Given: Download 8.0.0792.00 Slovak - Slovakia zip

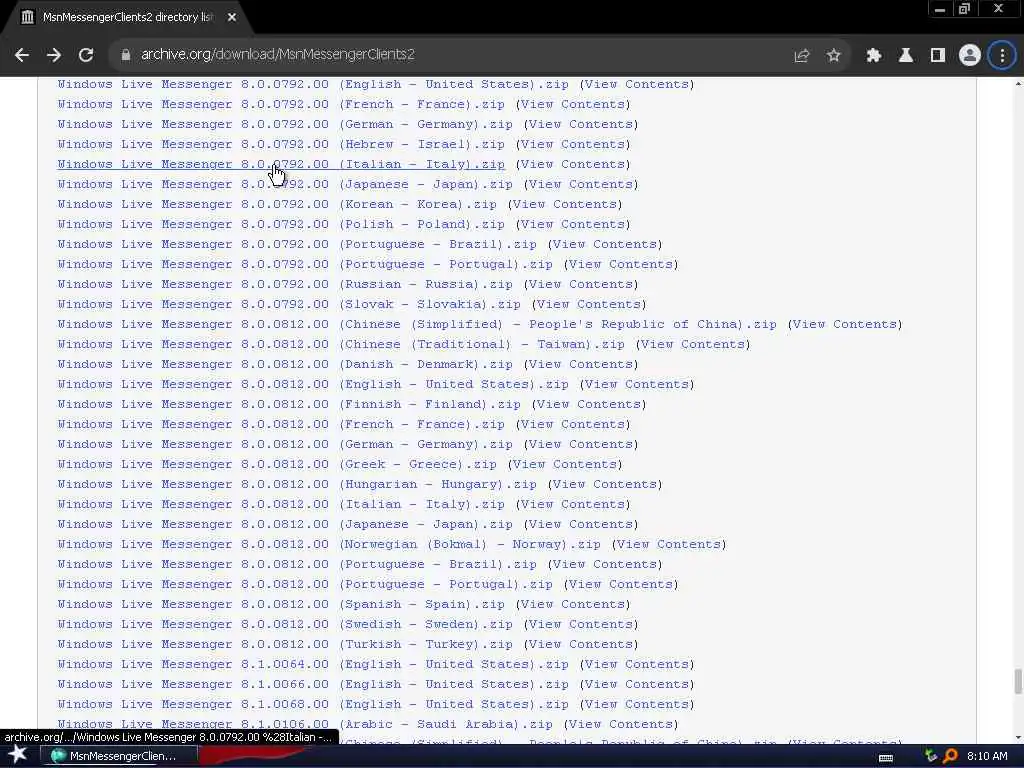Looking at the screenshot, I should pyautogui.click(x=289, y=304).
